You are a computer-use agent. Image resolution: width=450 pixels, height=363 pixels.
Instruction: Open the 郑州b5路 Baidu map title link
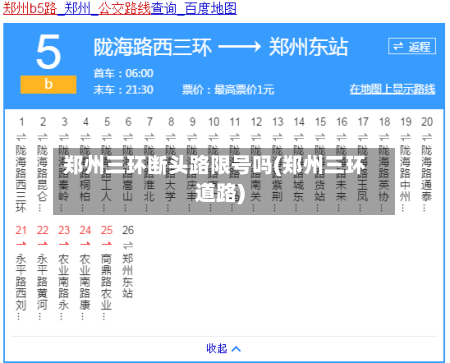point(120,8)
